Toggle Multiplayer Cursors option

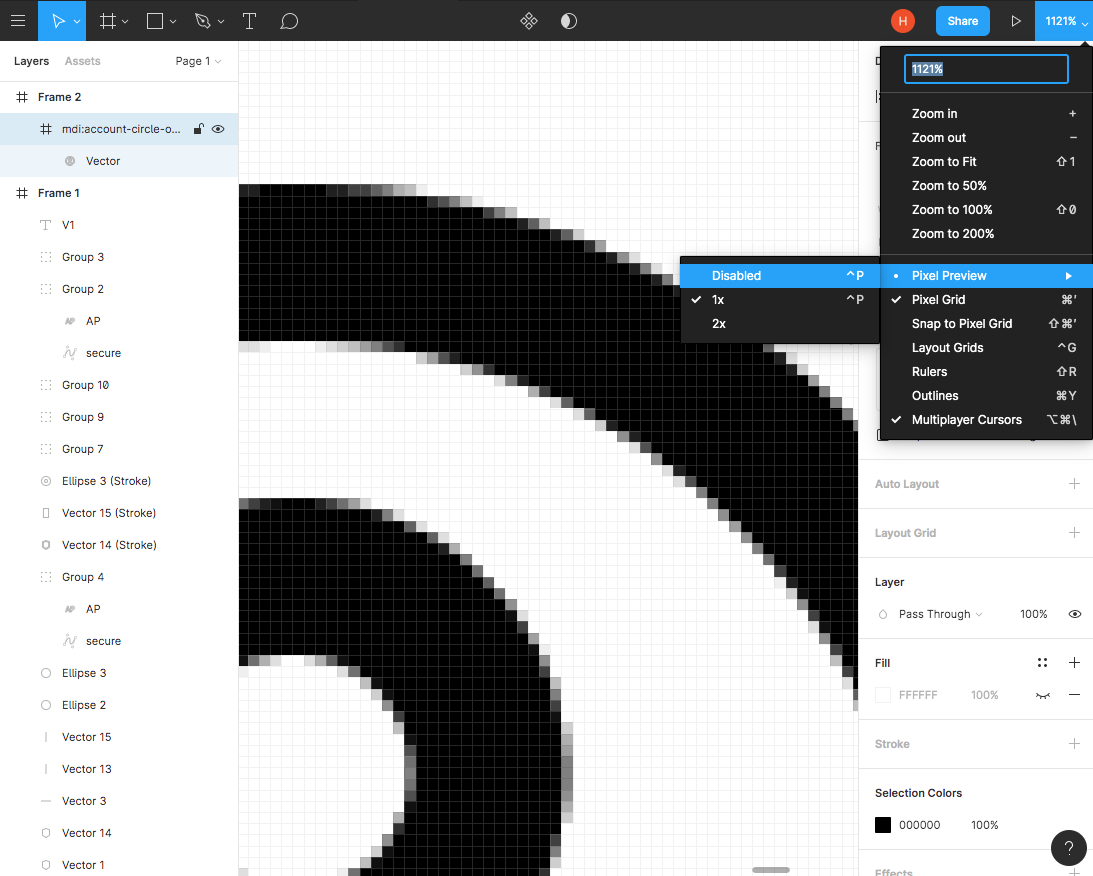[966, 419]
